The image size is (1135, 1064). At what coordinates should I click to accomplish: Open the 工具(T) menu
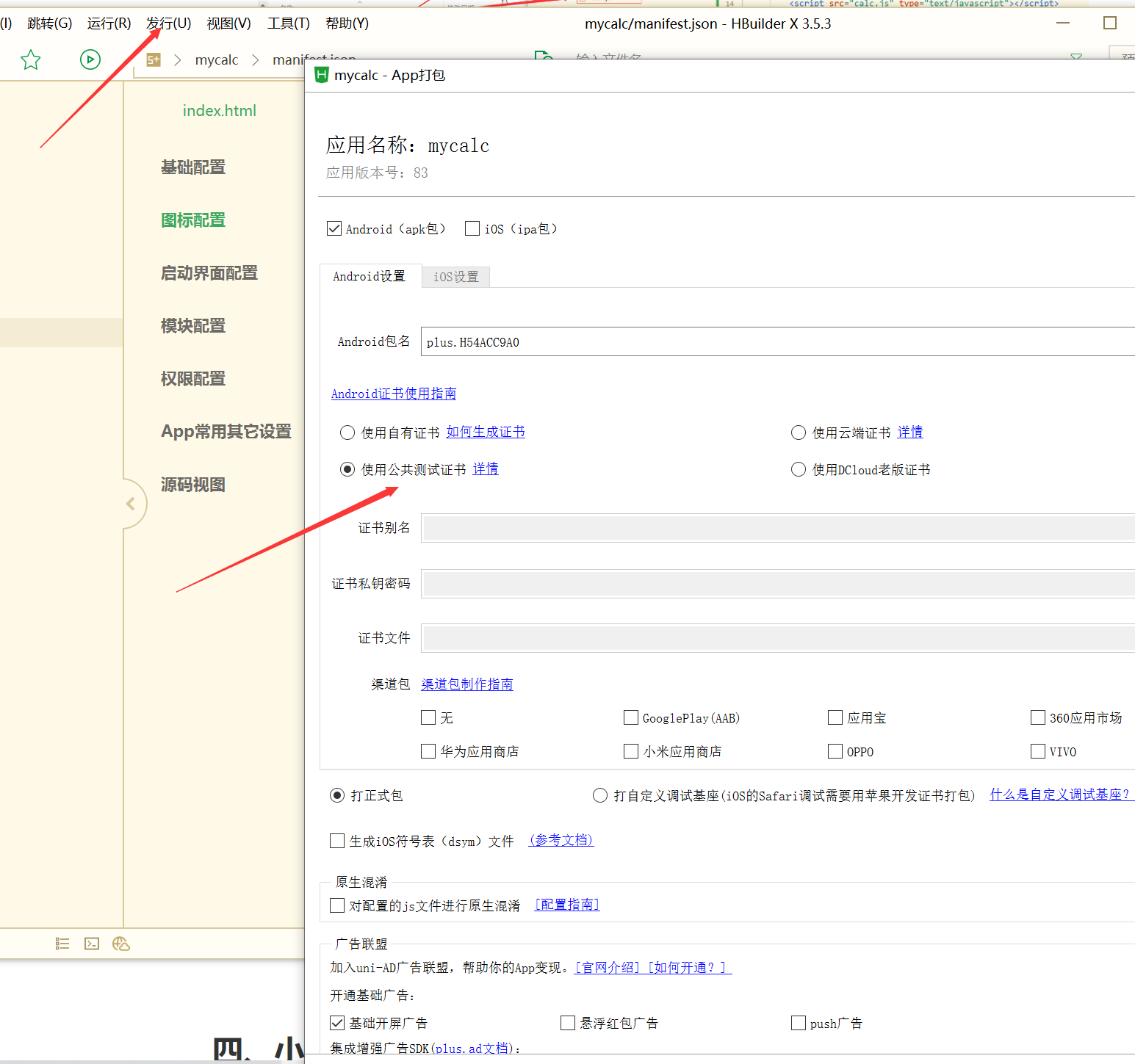point(289,23)
